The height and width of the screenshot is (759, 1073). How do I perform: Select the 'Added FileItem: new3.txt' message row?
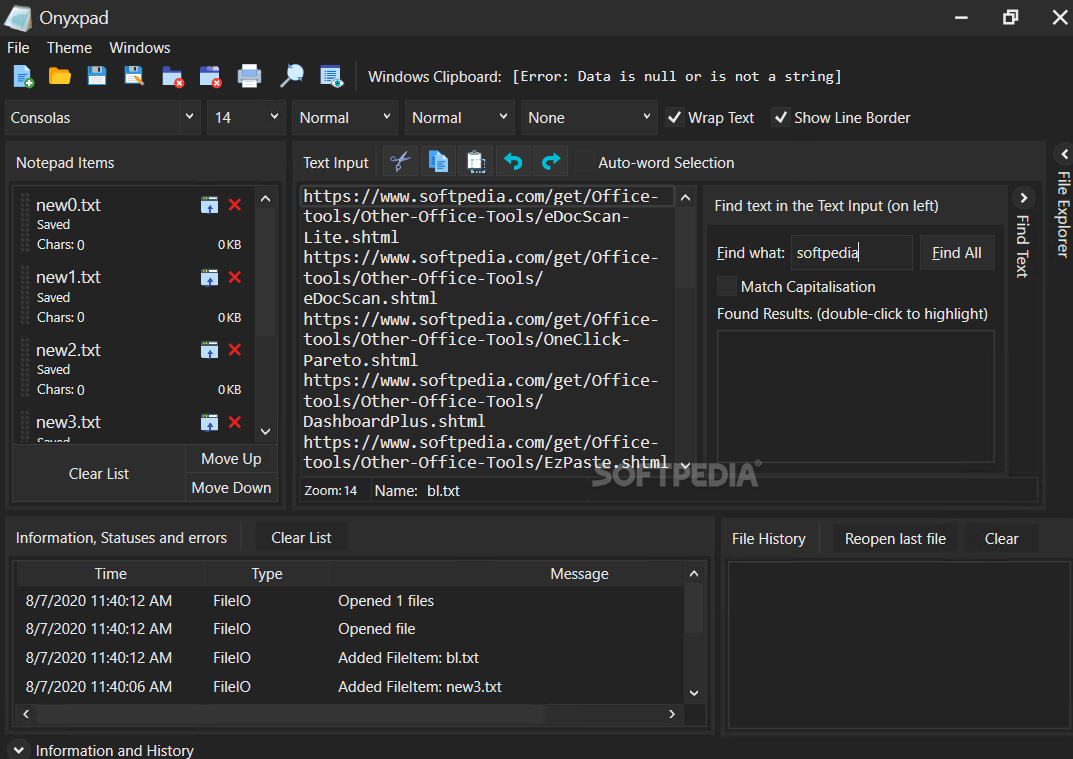pos(350,686)
